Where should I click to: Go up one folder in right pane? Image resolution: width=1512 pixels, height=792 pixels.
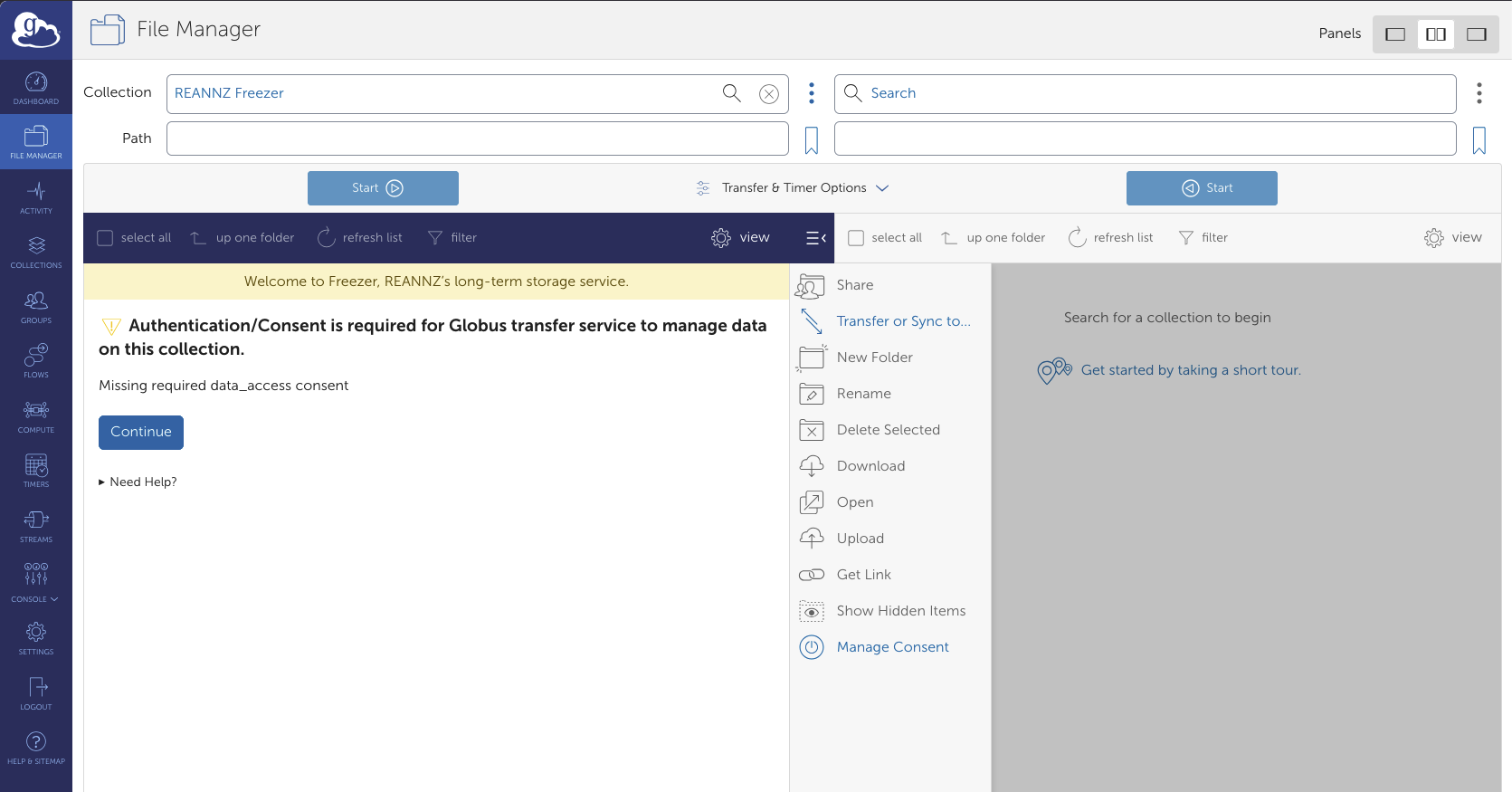994,238
